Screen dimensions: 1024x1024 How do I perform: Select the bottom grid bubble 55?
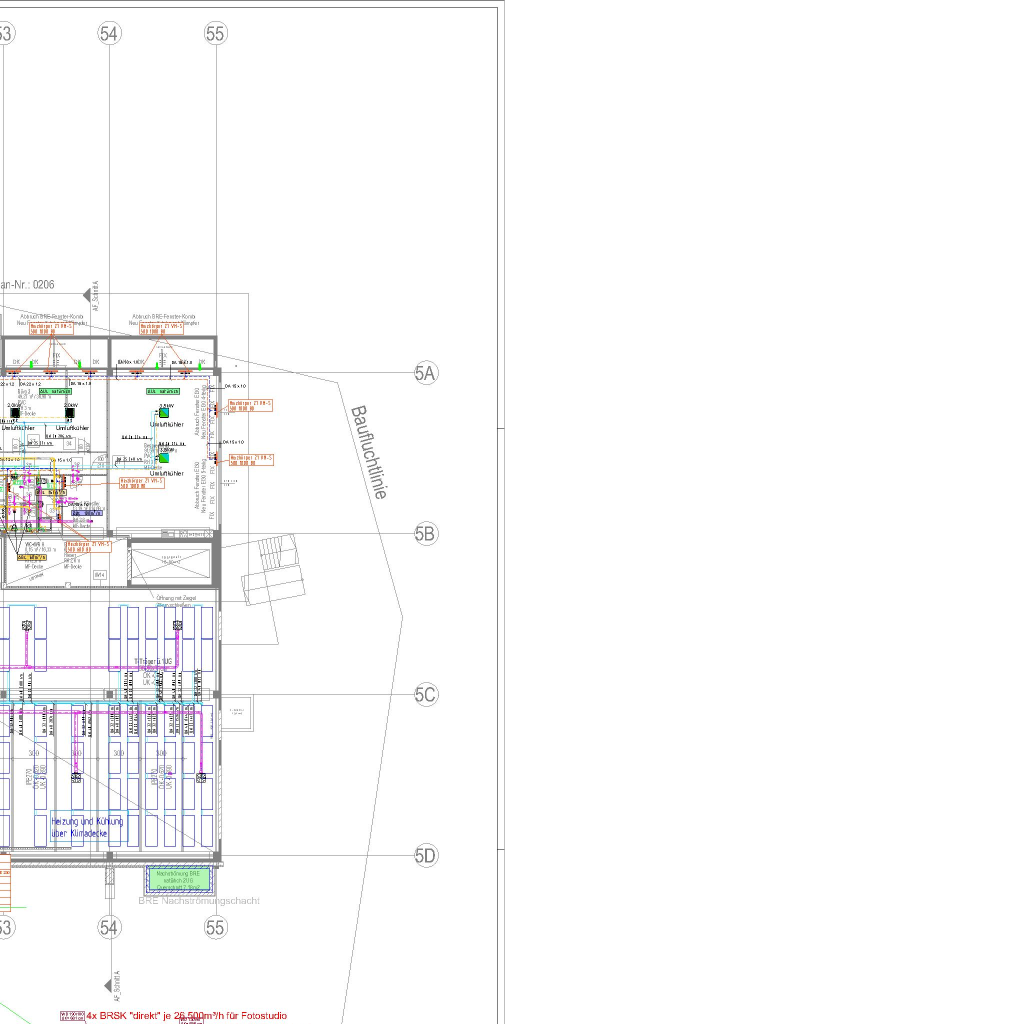[216, 928]
